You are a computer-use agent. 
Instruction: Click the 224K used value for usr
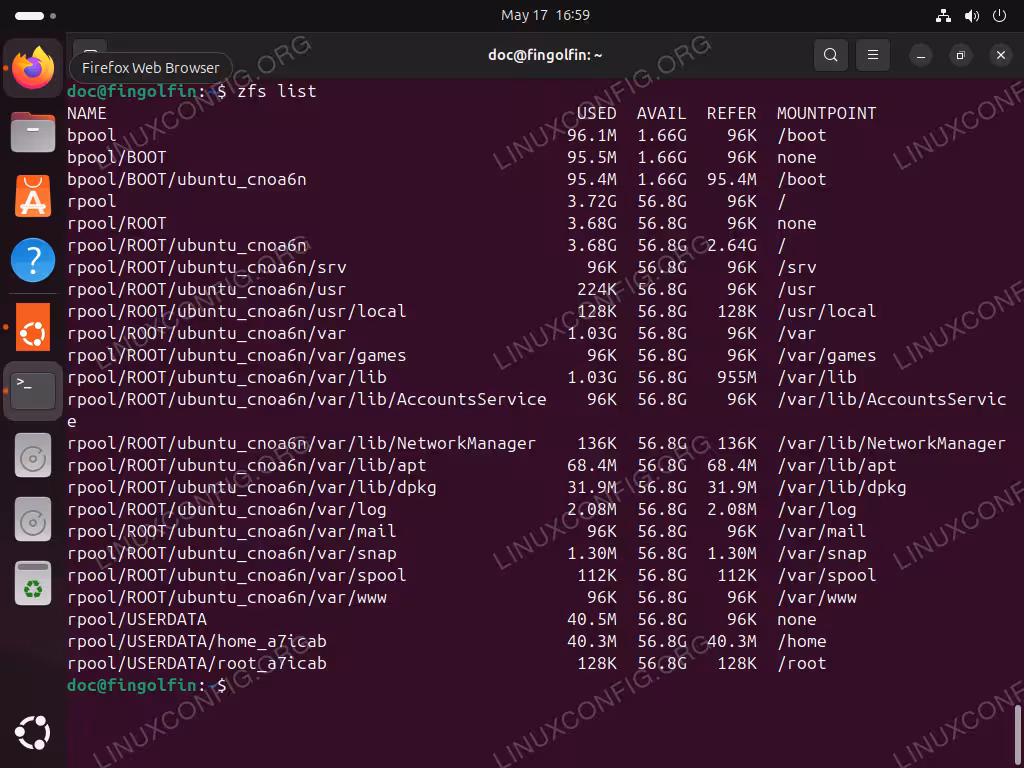[x=597, y=289]
